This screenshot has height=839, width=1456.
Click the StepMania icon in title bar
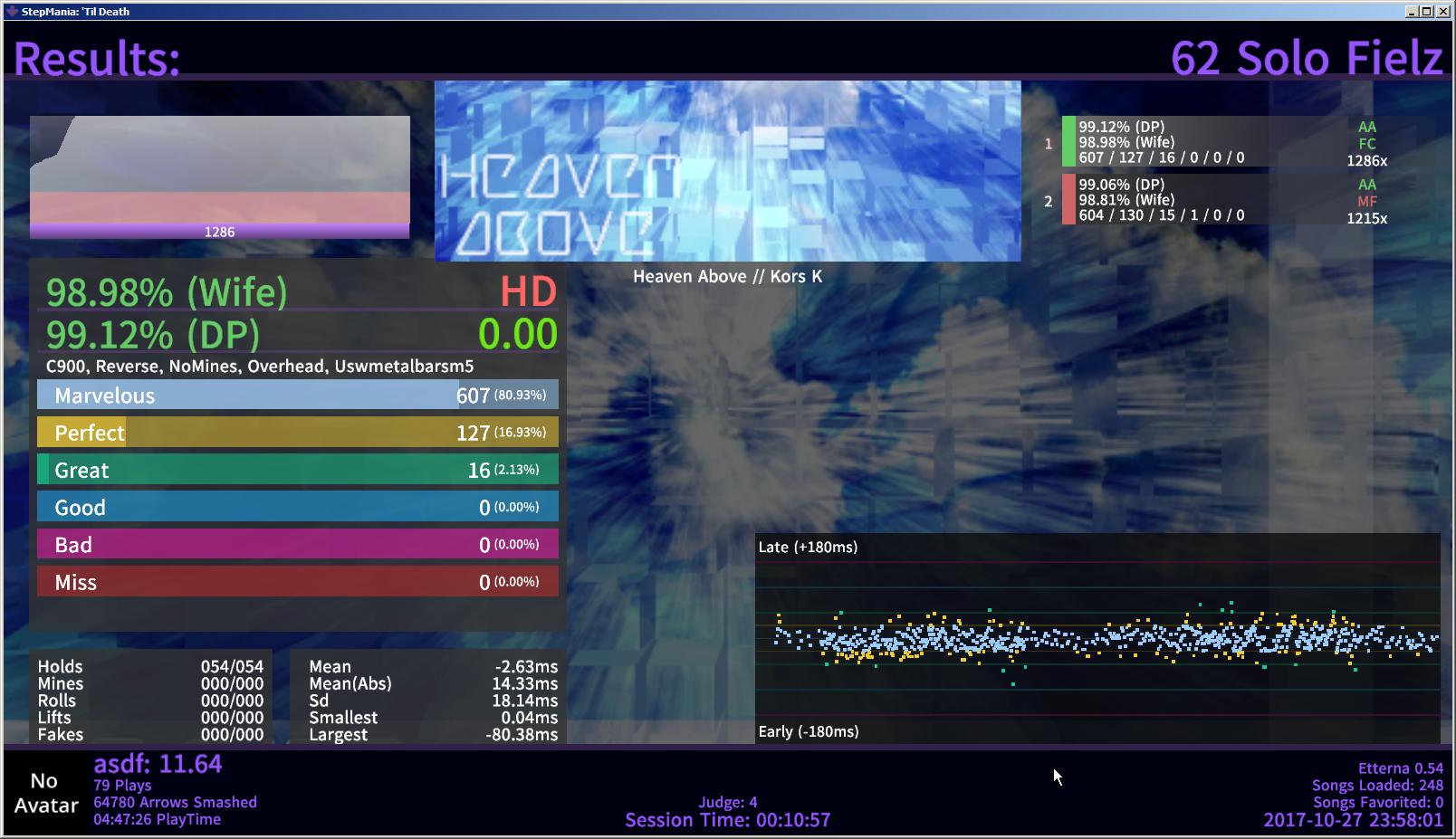[12, 11]
